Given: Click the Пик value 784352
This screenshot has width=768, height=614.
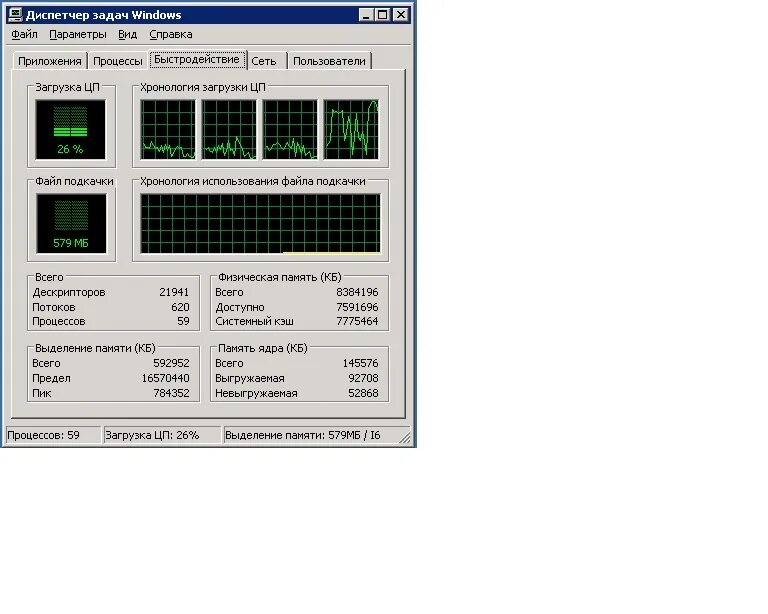Looking at the screenshot, I should (171, 393).
